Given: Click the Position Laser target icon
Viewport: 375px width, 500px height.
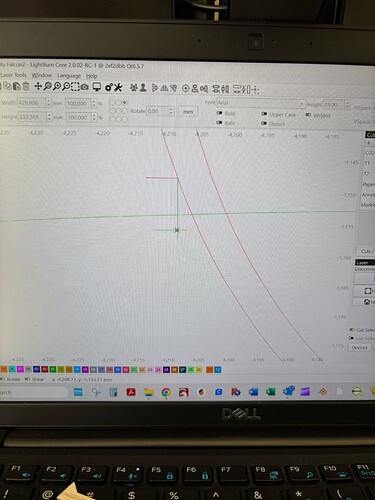Looking at the screenshot, I should [x=185, y=89].
